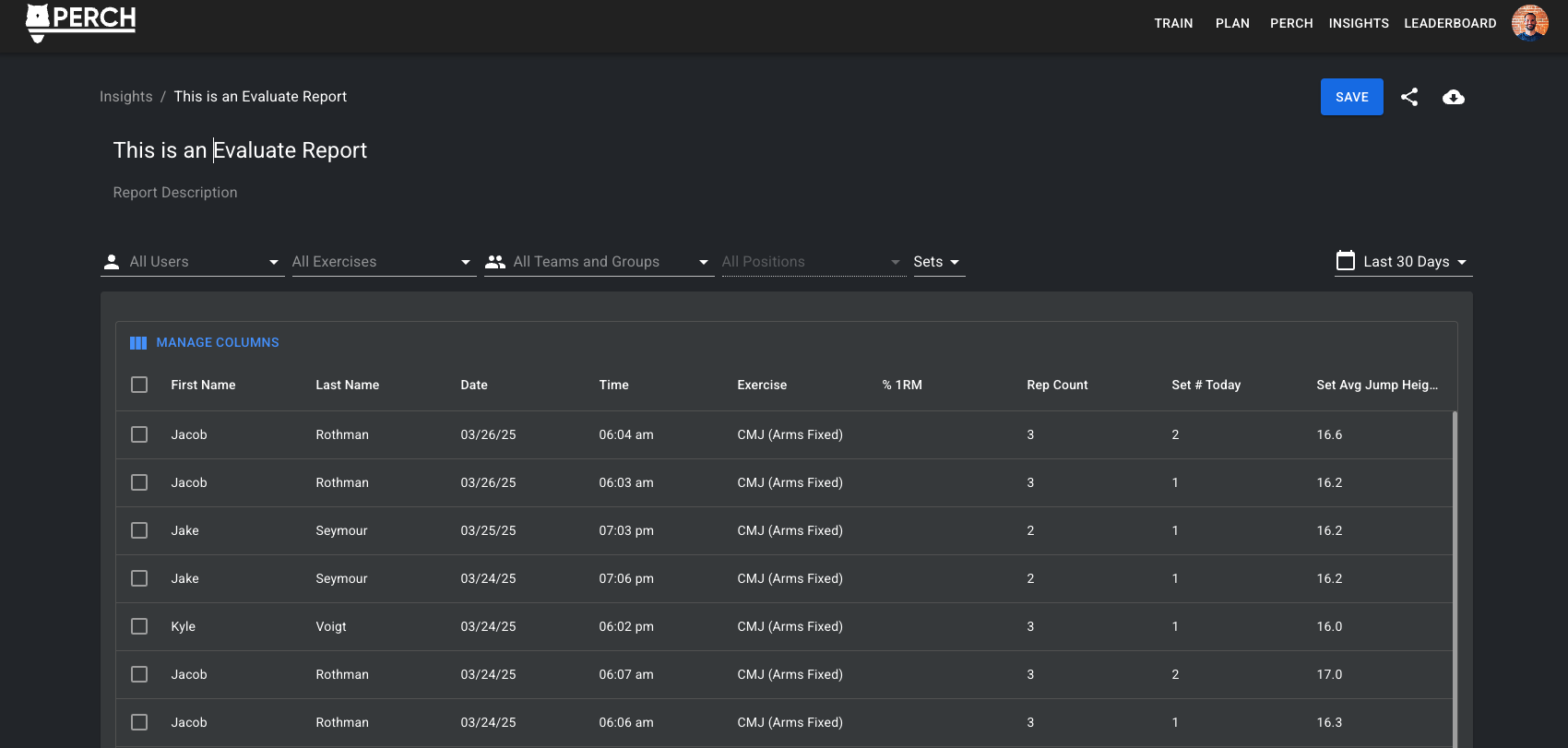Sort by Set # Today column
The width and height of the screenshot is (1568, 748).
click(1206, 385)
